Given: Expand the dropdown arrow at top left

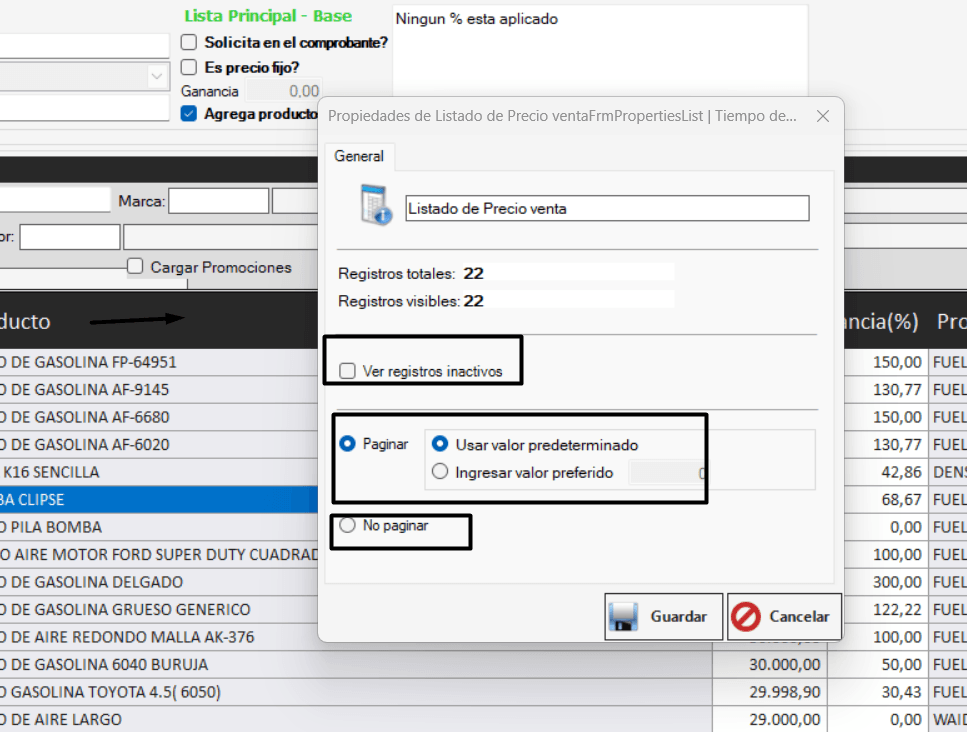Looking at the screenshot, I should (157, 76).
